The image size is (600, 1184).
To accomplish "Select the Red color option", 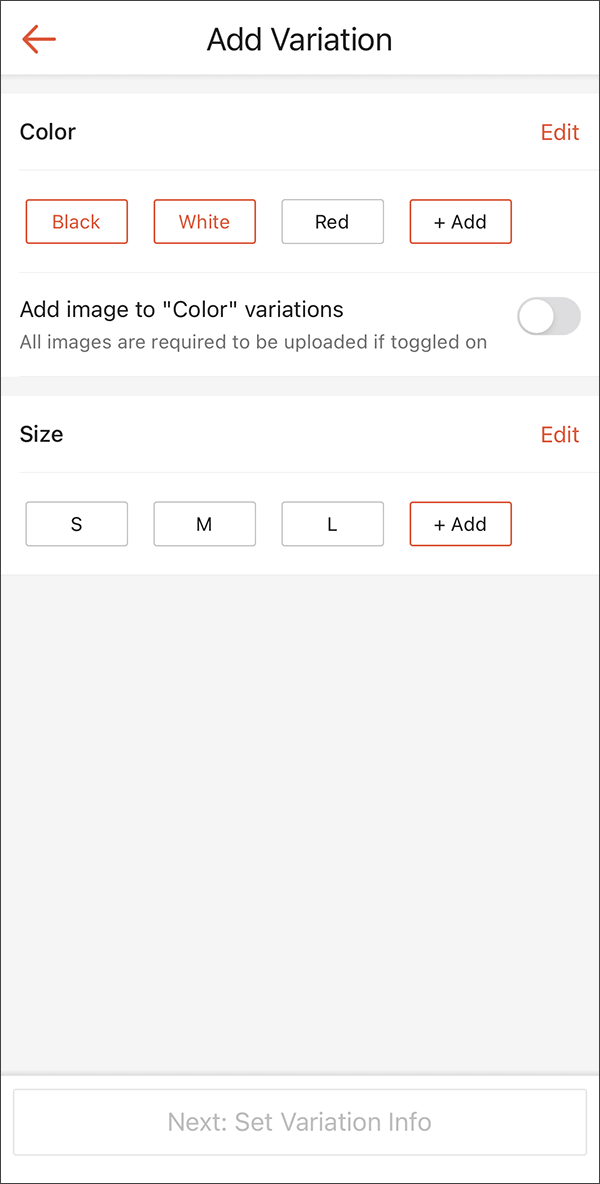I will coord(332,221).
